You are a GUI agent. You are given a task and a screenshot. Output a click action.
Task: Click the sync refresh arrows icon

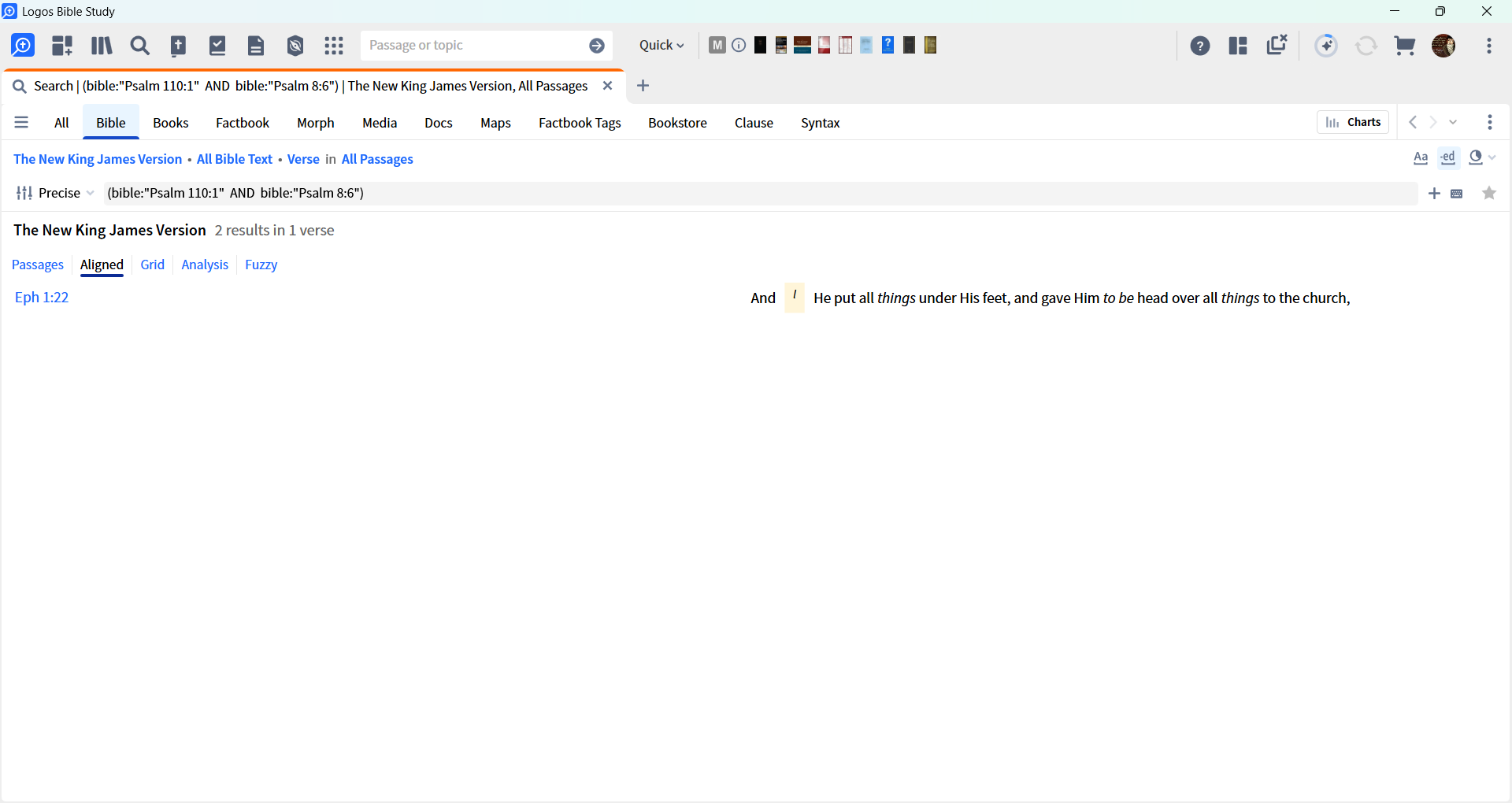pyautogui.click(x=1366, y=46)
